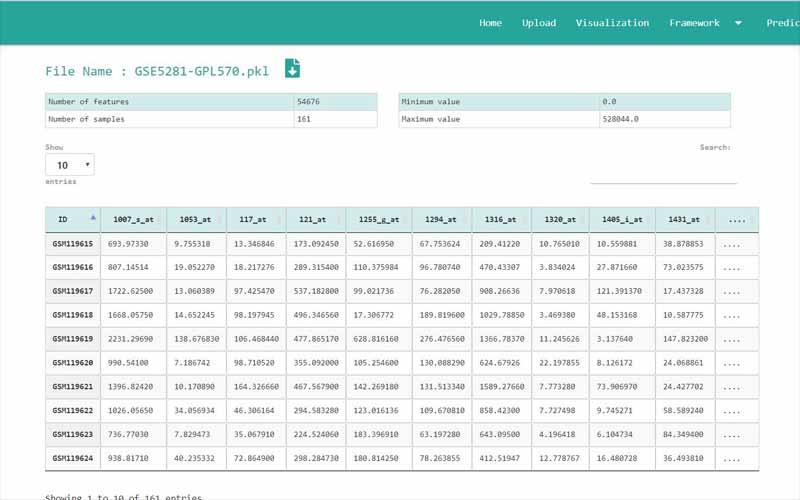Expand the Framework dropdown caret

click(x=739, y=23)
